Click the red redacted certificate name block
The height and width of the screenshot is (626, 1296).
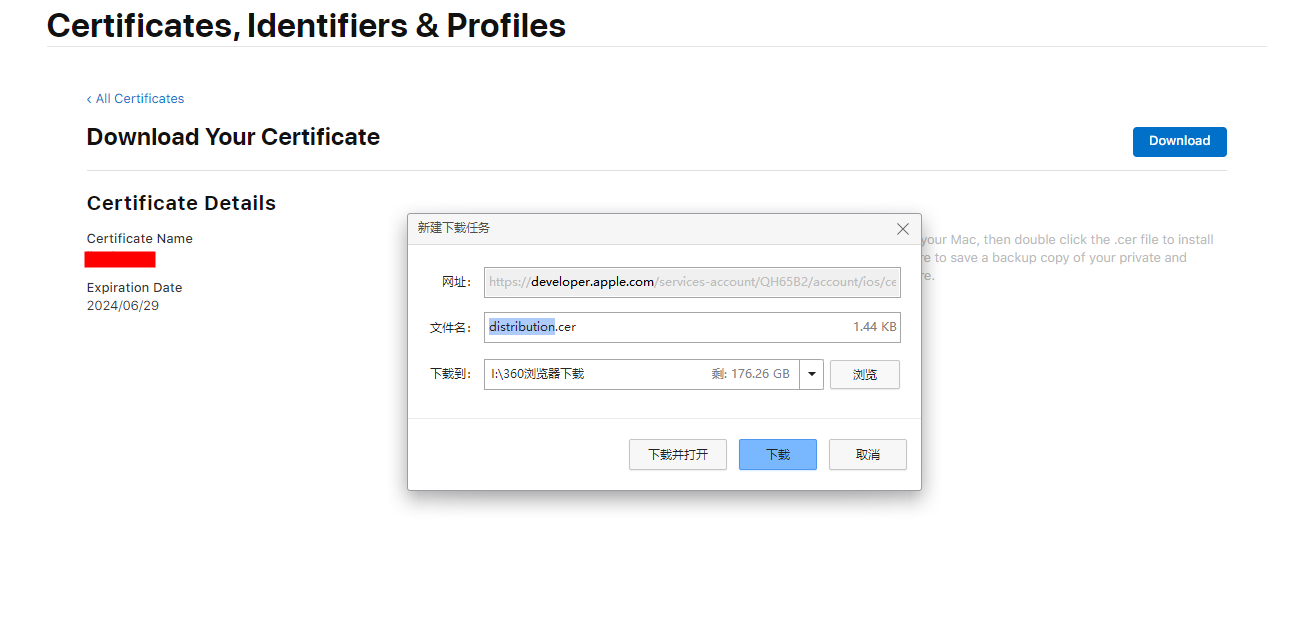pyautogui.click(x=120, y=260)
